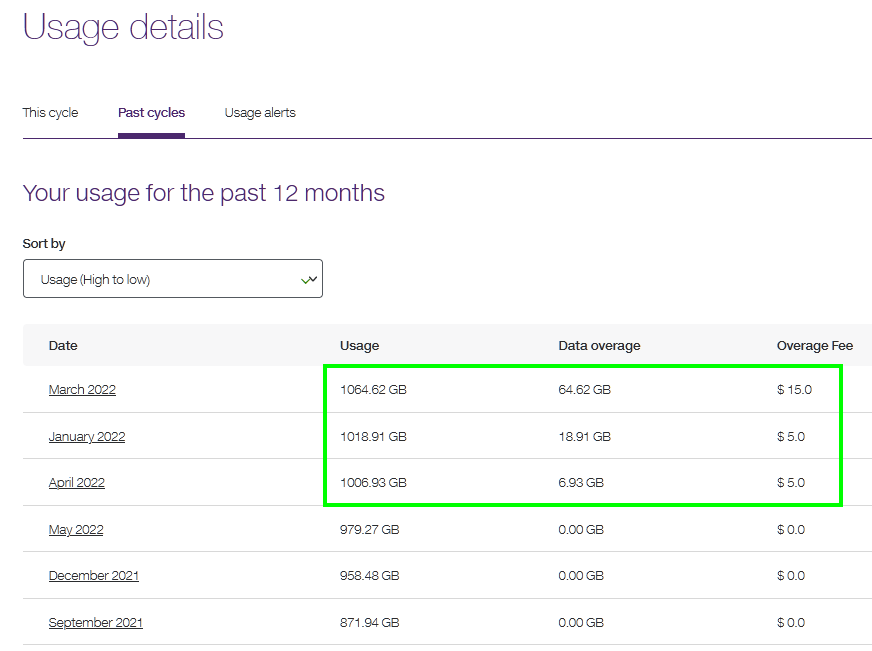Open the Usage alerts tab
872x651 pixels.
tap(260, 113)
